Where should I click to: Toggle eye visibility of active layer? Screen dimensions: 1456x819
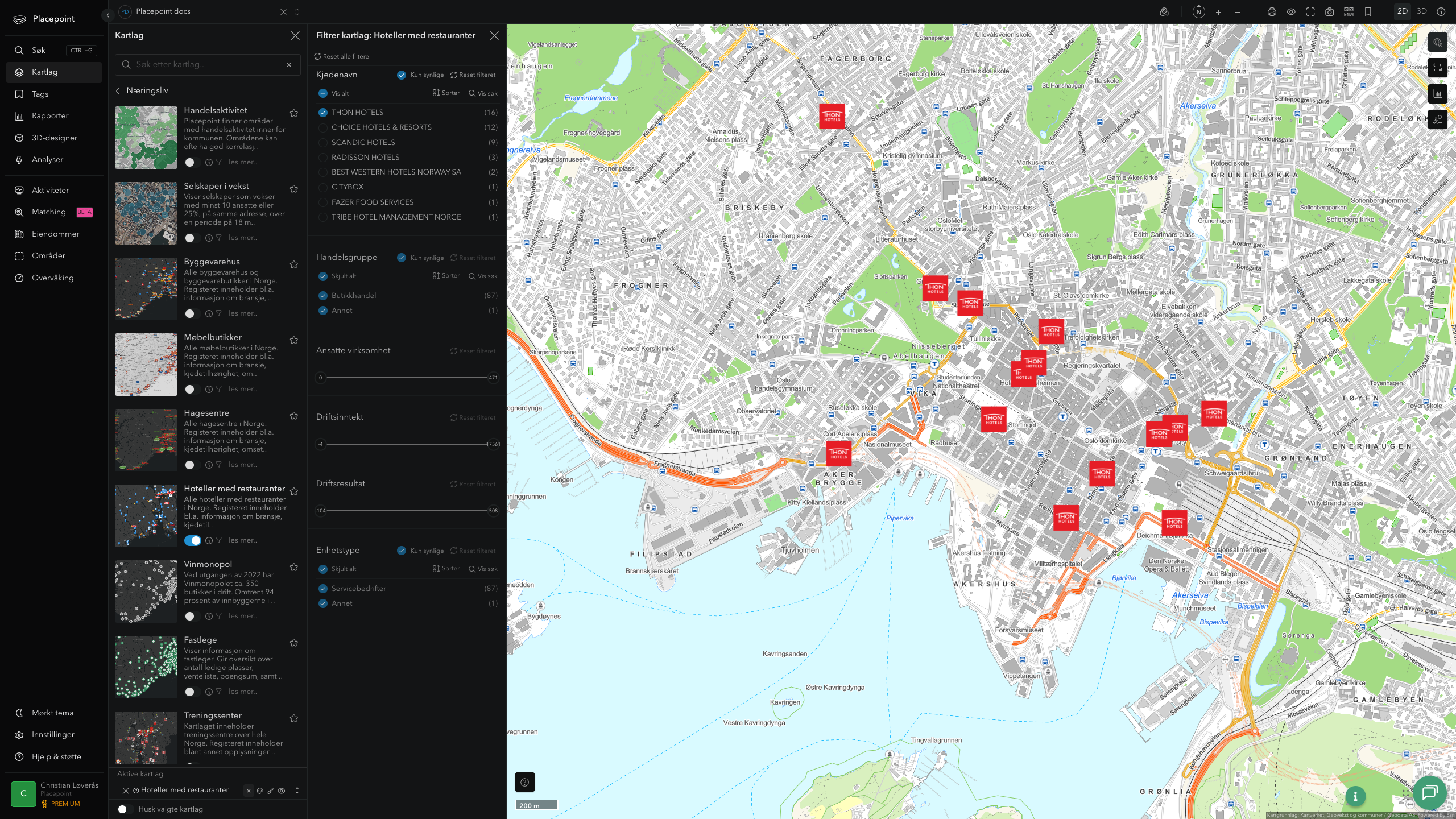(282, 791)
